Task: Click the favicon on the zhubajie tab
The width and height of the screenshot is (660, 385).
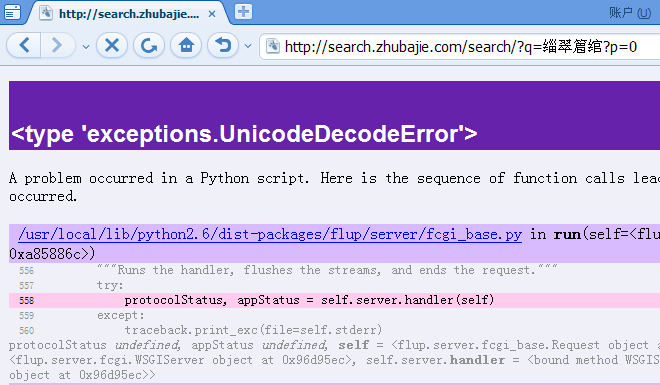Action: click(x=46, y=13)
